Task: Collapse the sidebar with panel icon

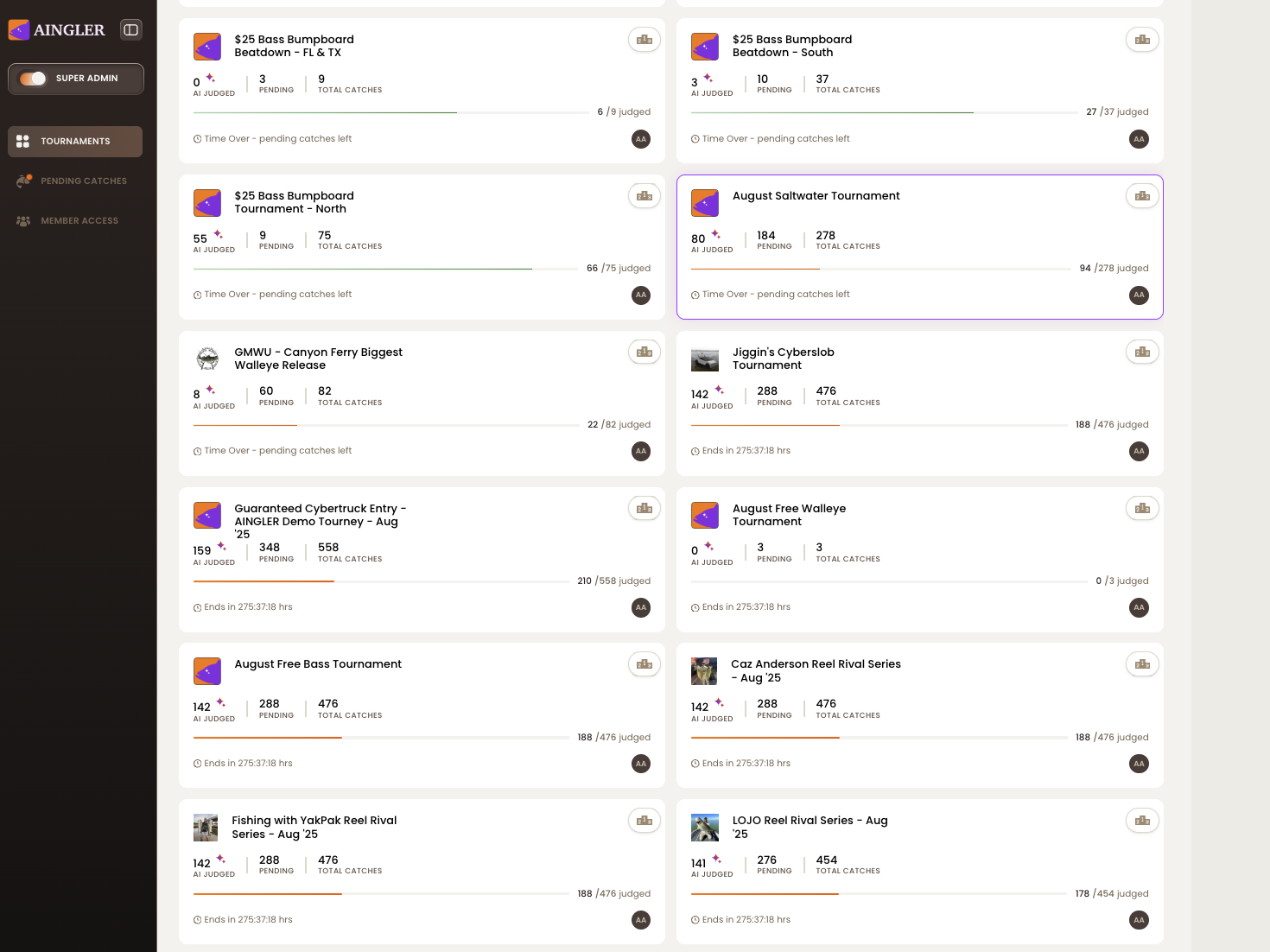Action: [130, 29]
